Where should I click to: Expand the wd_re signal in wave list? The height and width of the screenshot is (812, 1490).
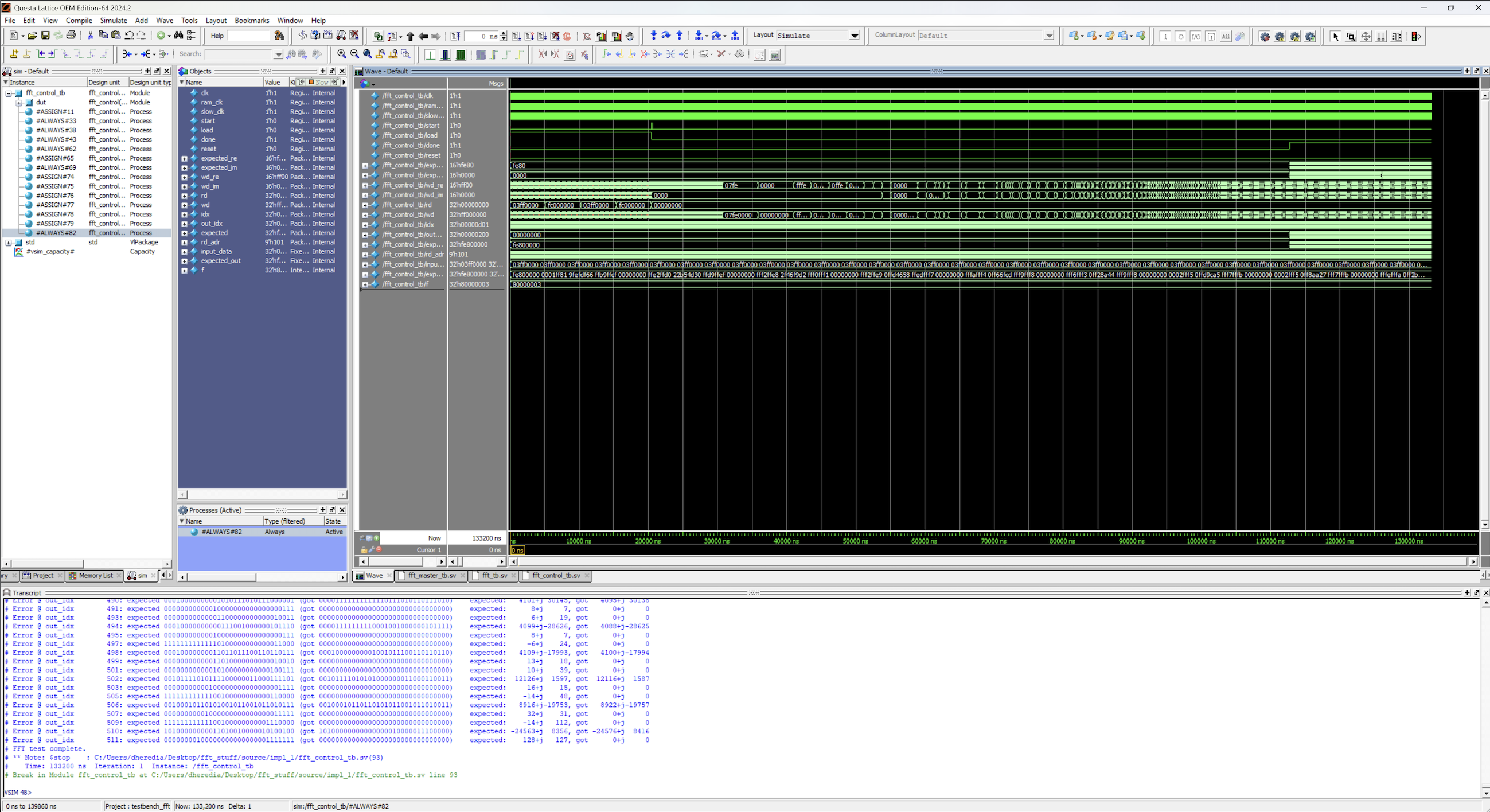[x=365, y=186]
